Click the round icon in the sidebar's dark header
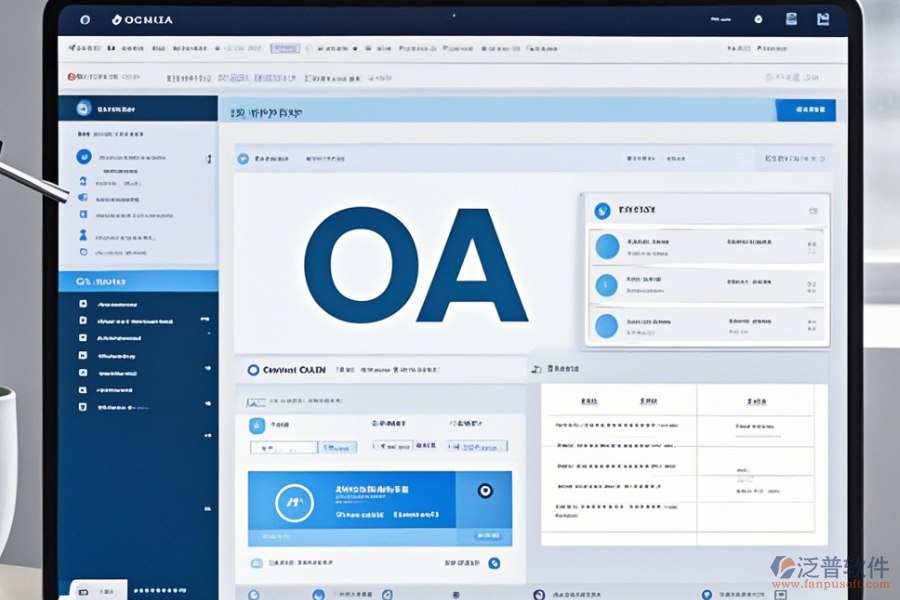The width and height of the screenshot is (900, 600). (x=83, y=109)
